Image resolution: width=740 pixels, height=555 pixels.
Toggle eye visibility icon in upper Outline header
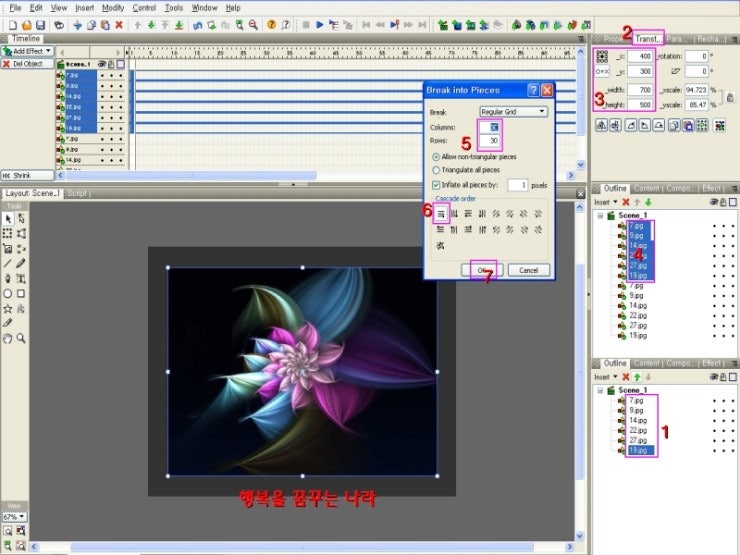click(x=714, y=202)
